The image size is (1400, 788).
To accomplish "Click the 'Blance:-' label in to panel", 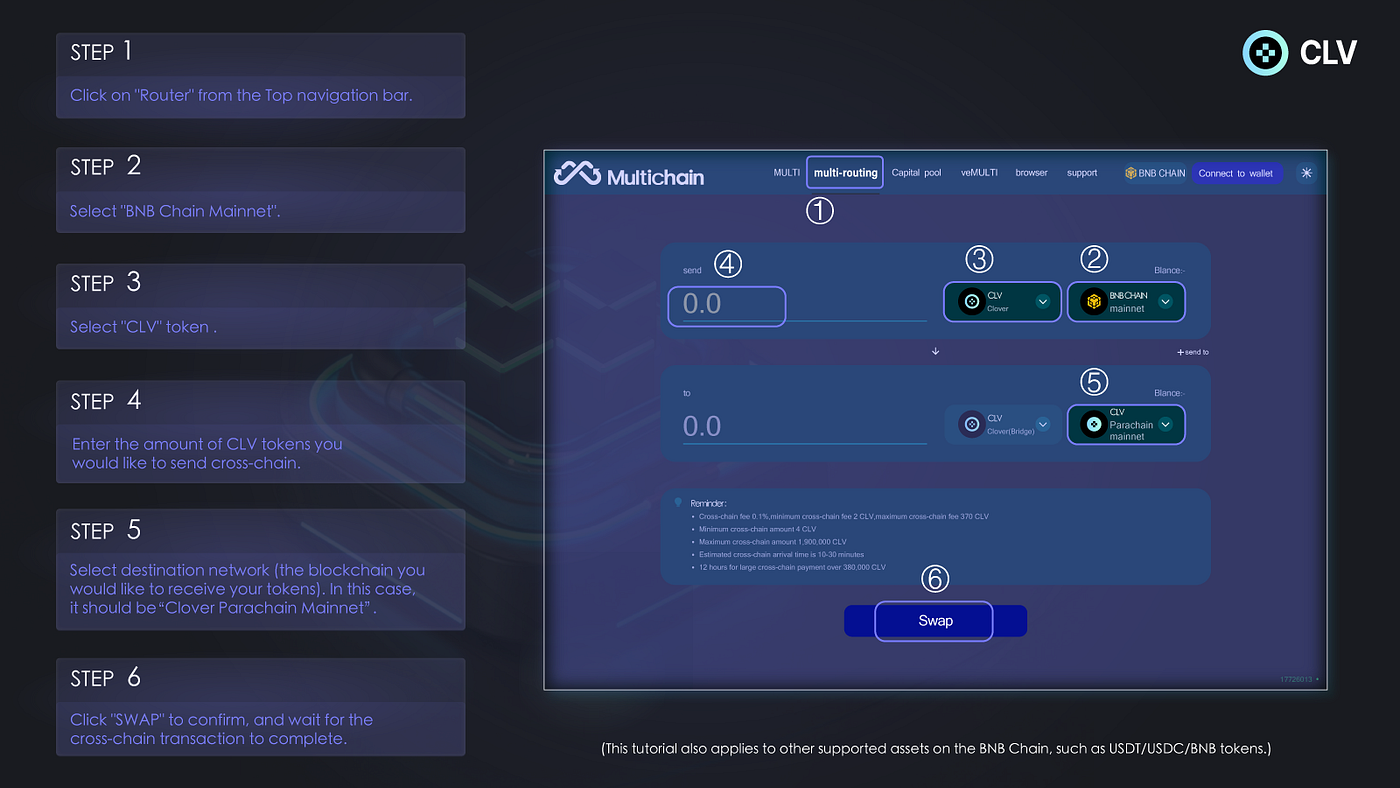I will [1168, 393].
